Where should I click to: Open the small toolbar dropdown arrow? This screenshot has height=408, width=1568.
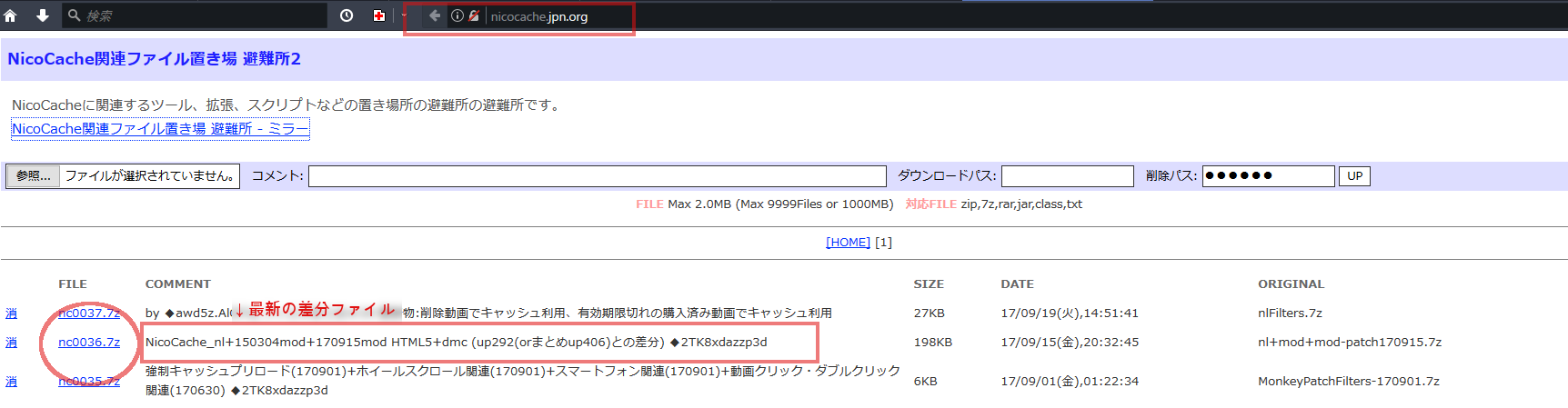click(404, 15)
